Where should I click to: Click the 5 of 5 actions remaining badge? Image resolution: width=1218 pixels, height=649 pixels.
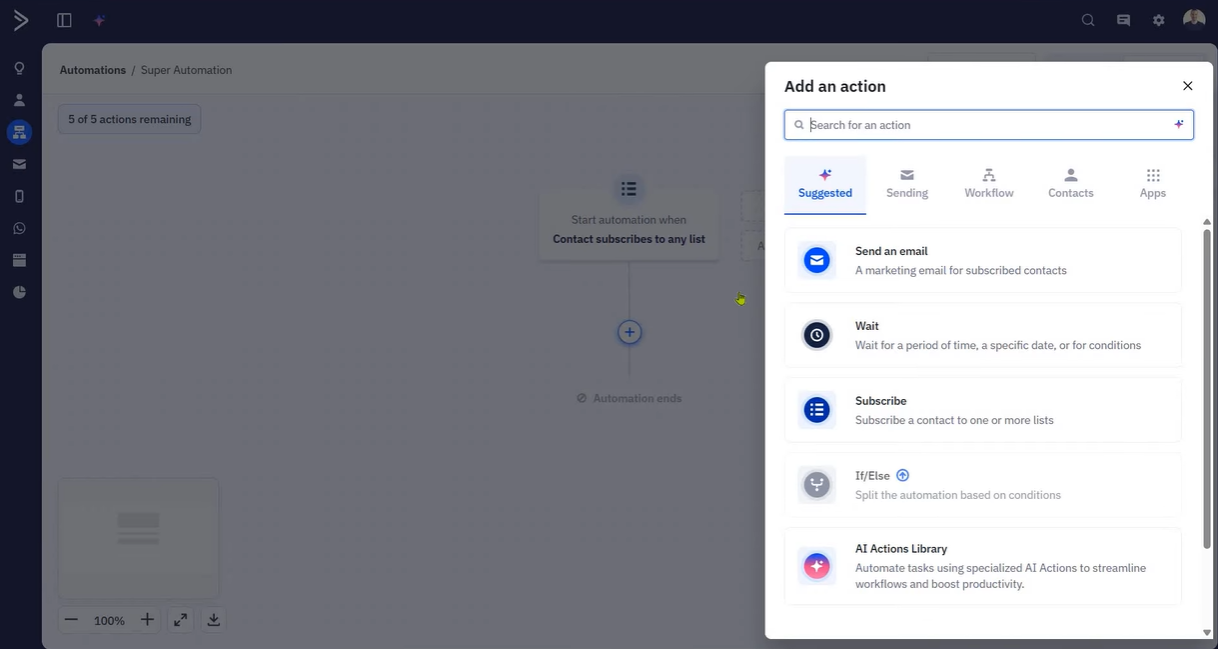coord(129,119)
